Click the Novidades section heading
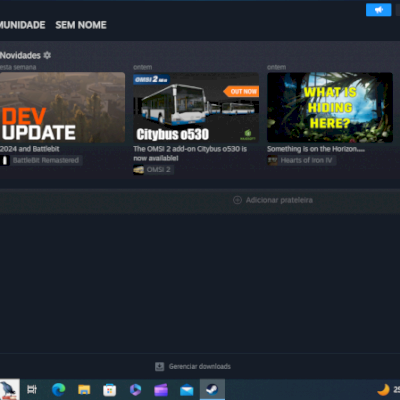400x400 pixels. (20, 55)
